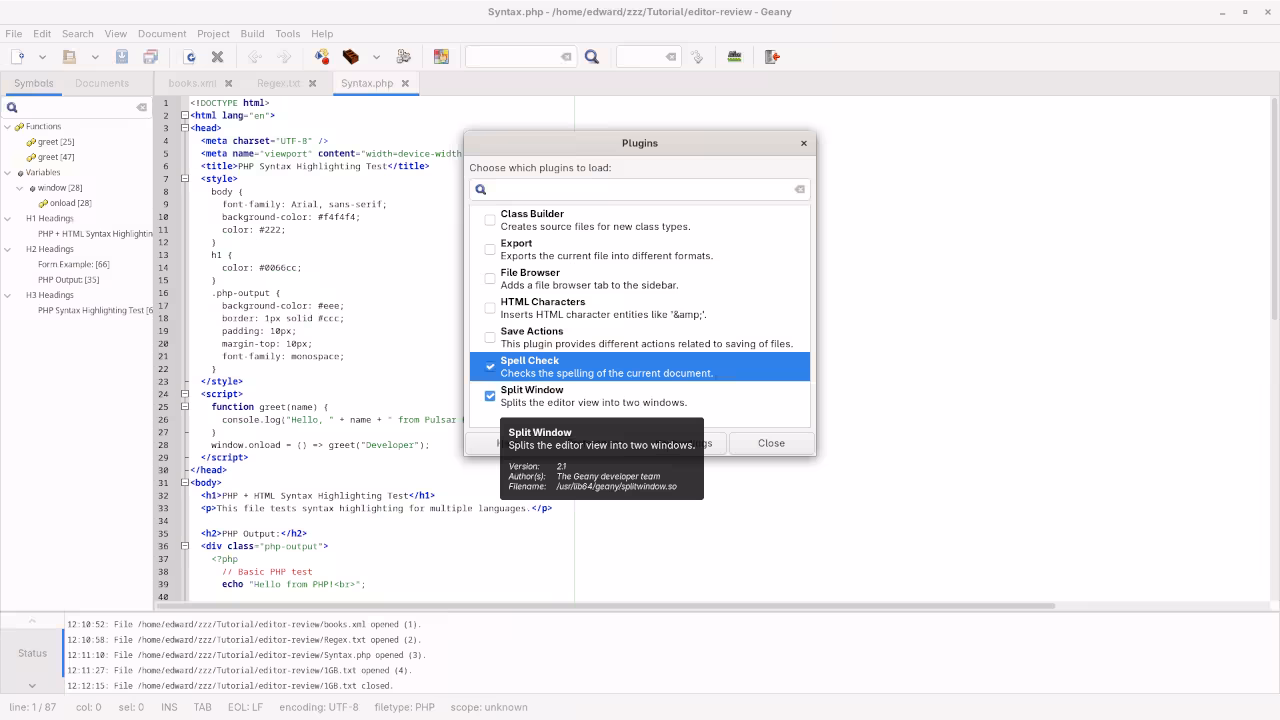Check the File Browser plugin checkbox
Screen dimensions: 1280x720
pos(490,278)
